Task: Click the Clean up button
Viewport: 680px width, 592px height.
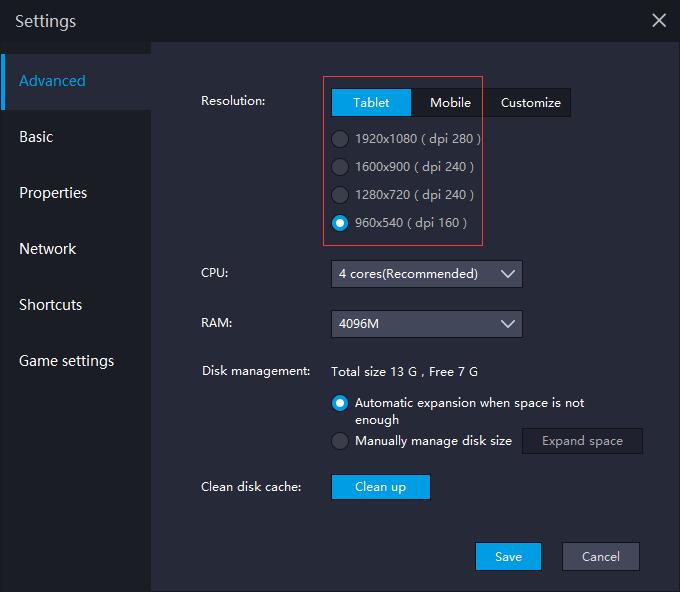Action: (x=381, y=487)
